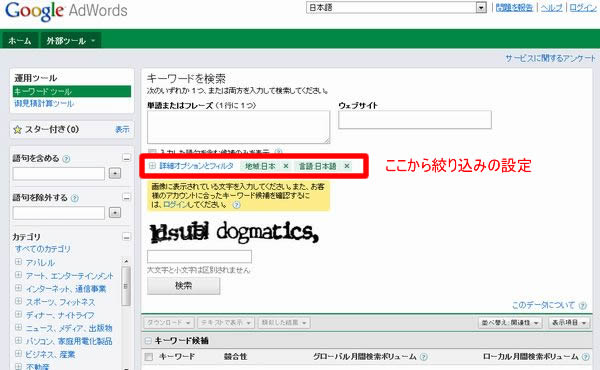Screen dimensions: 600x370
Task: Open the ダウンロード dropdown
Action: point(169,323)
